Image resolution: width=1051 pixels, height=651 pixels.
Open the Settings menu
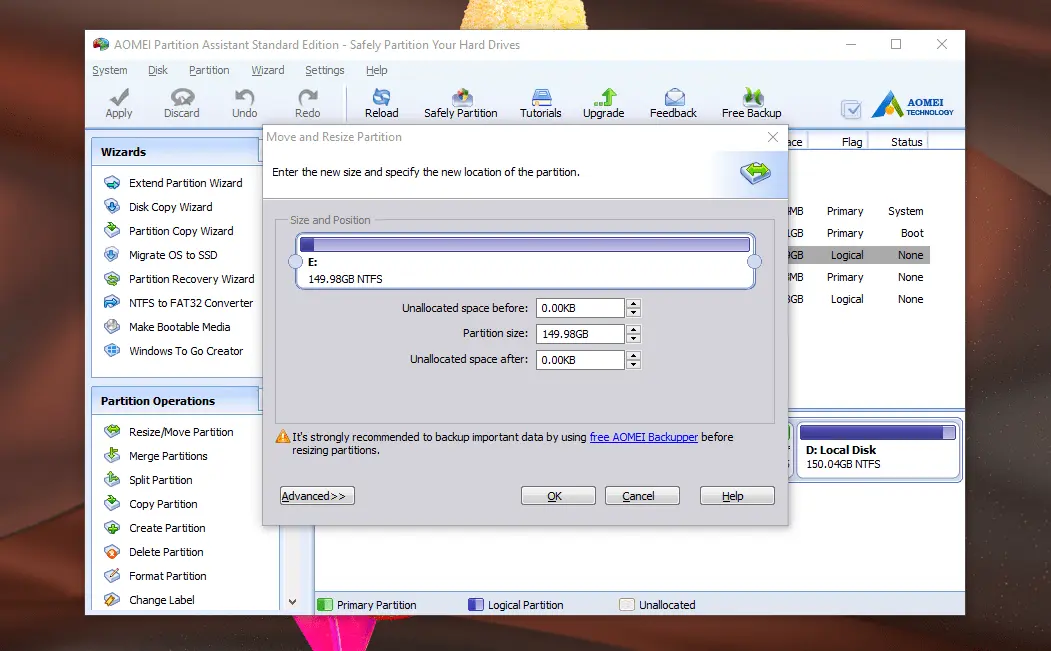pos(324,70)
